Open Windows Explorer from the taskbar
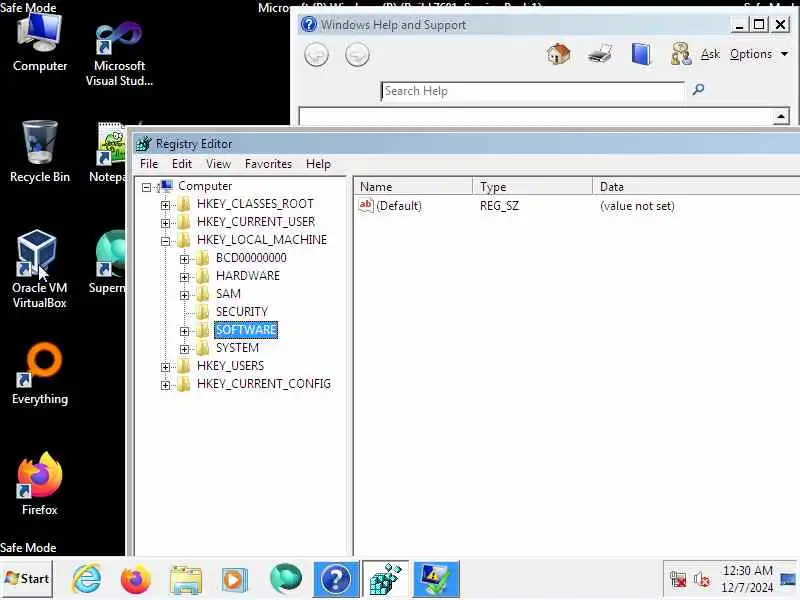 [186, 579]
